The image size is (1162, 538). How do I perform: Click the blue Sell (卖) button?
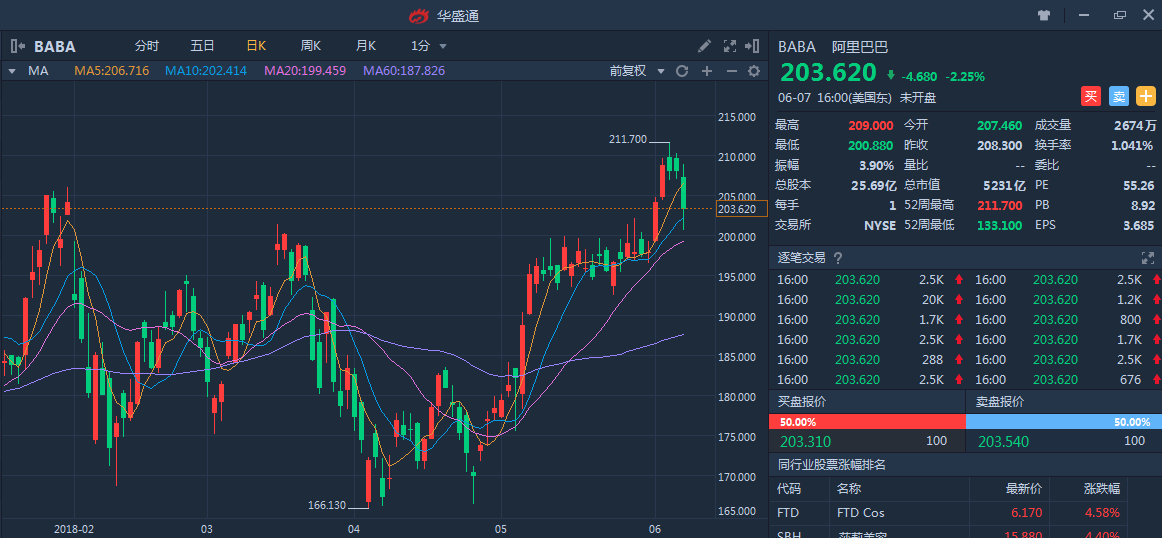(x=1118, y=96)
